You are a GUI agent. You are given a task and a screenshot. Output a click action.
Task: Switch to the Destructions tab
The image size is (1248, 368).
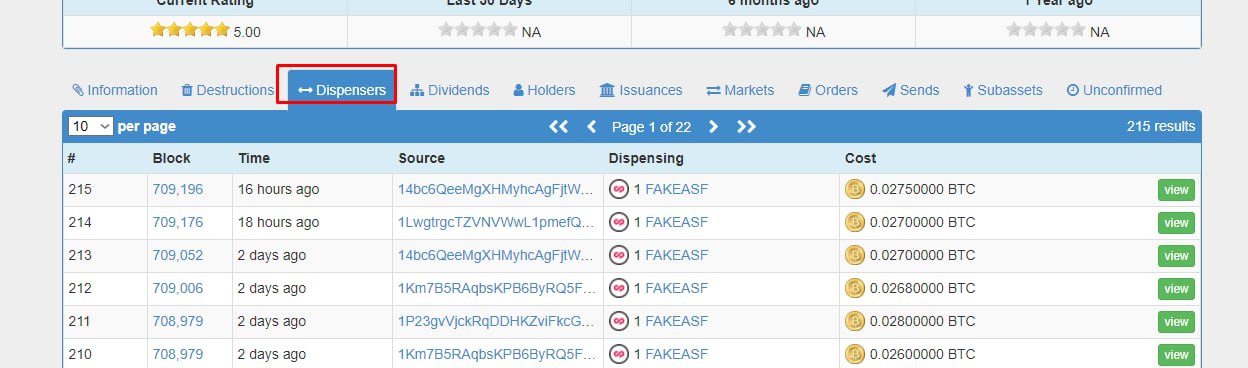click(x=227, y=90)
